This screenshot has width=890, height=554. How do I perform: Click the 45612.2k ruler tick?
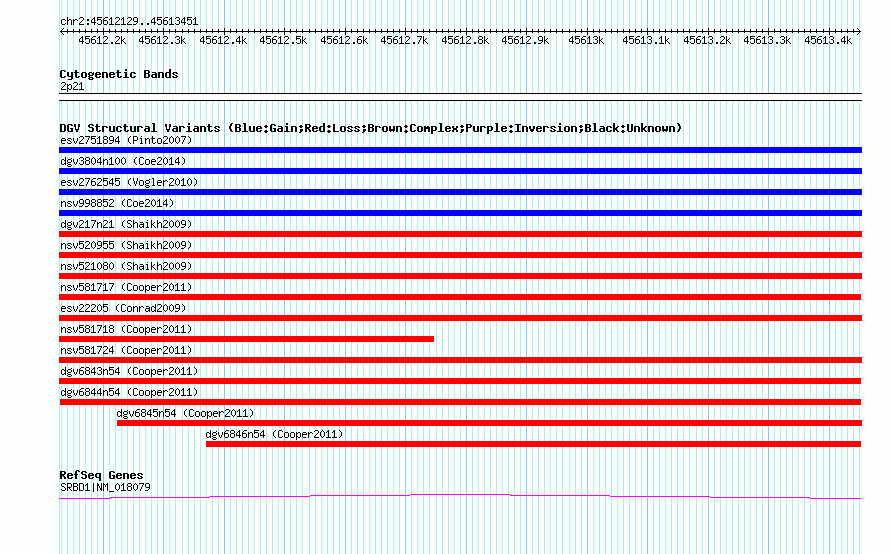pyautogui.click(x=102, y=40)
